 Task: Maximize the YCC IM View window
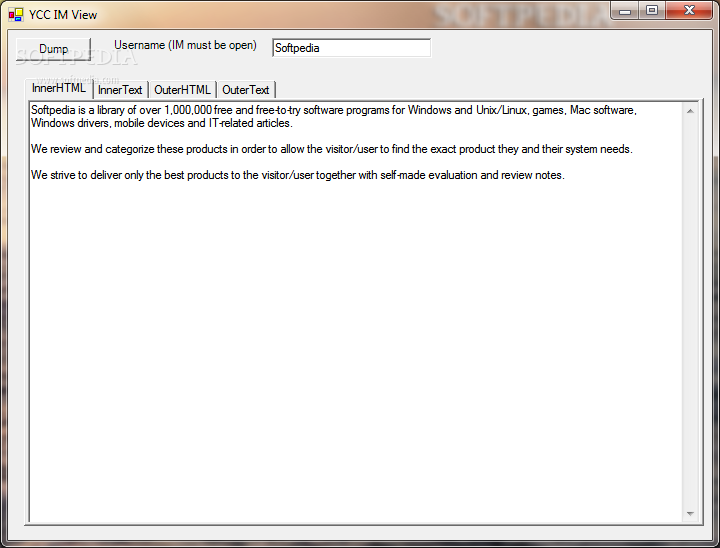652,11
